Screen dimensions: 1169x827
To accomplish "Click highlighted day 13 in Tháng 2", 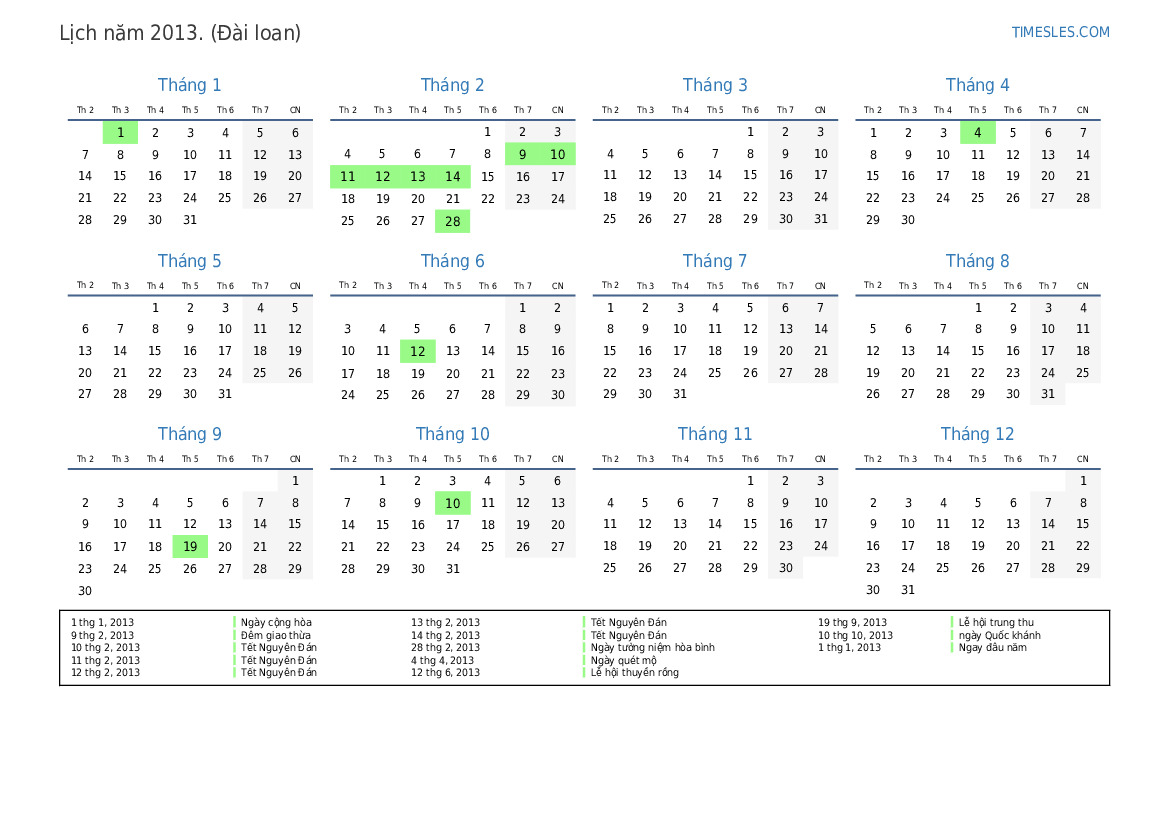I will click(x=418, y=177).
